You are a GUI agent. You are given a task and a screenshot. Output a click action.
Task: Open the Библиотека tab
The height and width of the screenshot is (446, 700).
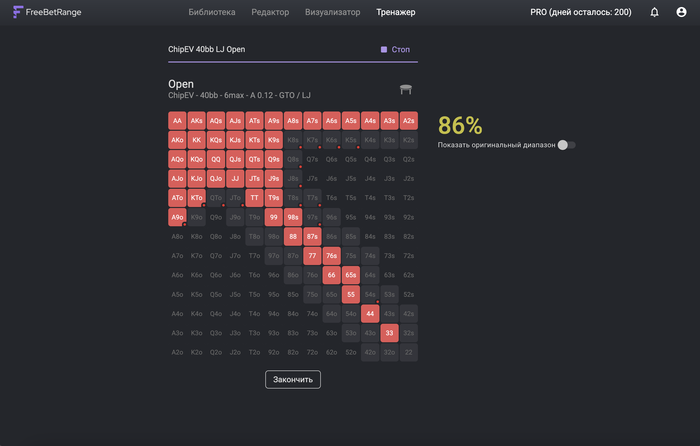coord(212,12)
